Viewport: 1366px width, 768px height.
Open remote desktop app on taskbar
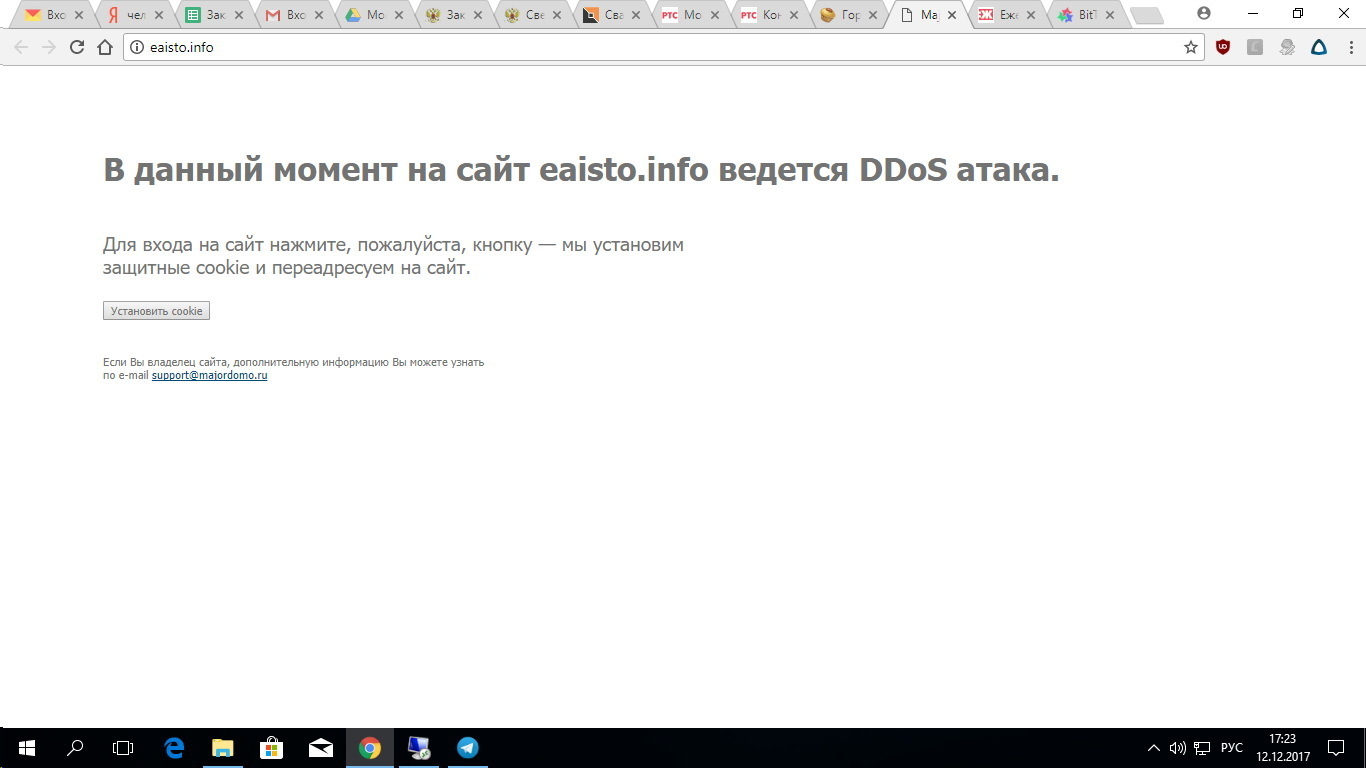tap(419, 748)
